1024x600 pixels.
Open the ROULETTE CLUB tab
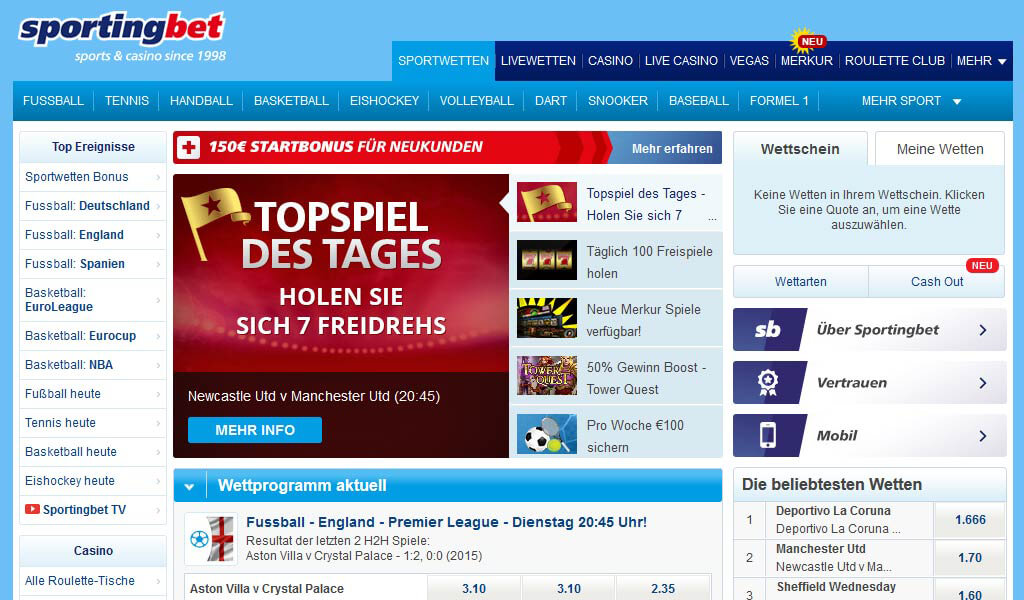tap(895, 61)
